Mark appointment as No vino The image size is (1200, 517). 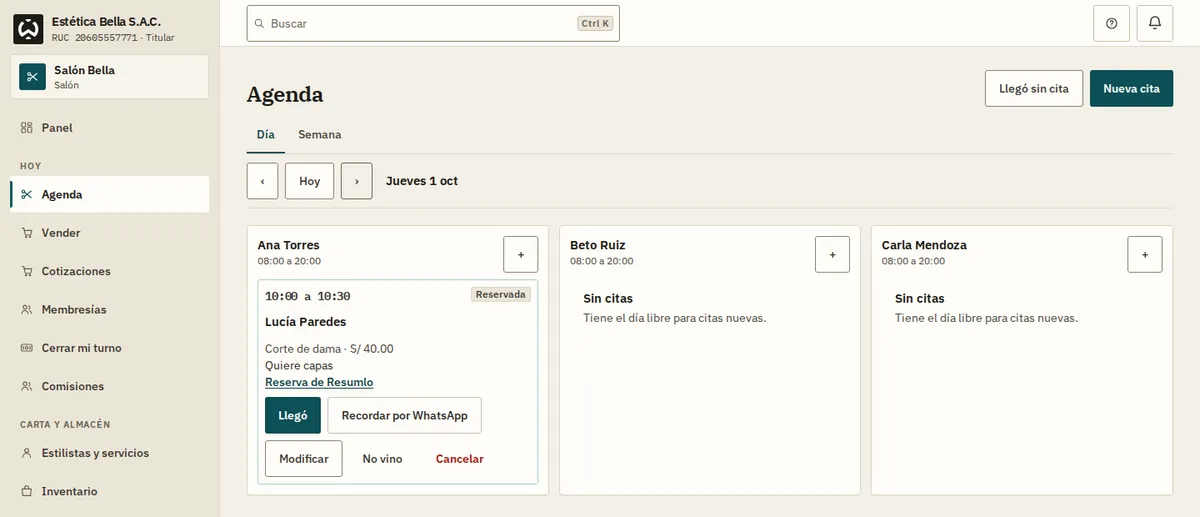(x=382, y=458)
